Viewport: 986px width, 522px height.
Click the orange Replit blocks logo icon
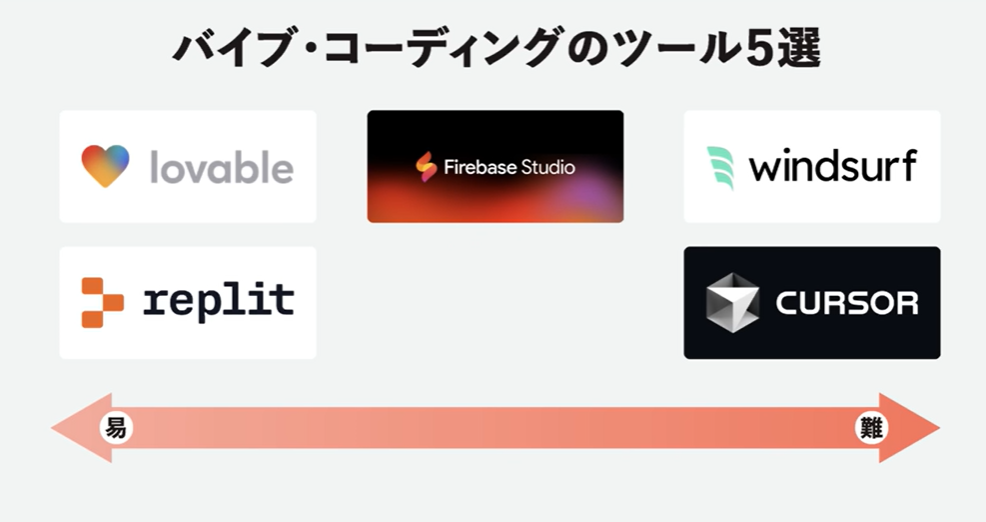102,303
